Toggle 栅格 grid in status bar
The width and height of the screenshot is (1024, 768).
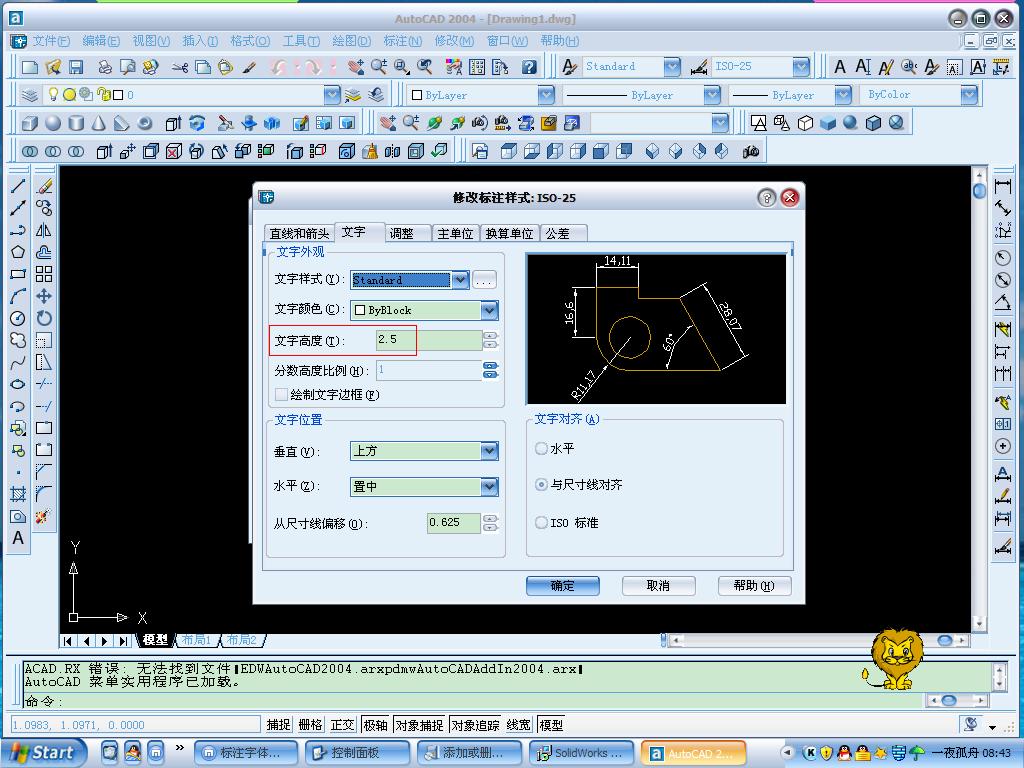tap(310, 725)
